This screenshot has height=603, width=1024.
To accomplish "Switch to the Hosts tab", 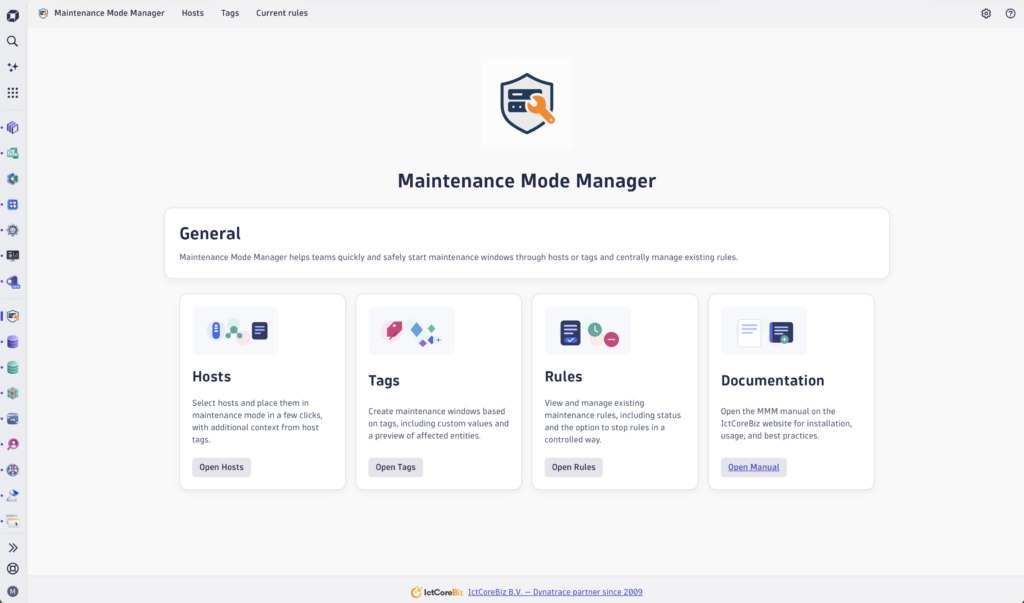I will pyautogui.click(x=193, y=14).
